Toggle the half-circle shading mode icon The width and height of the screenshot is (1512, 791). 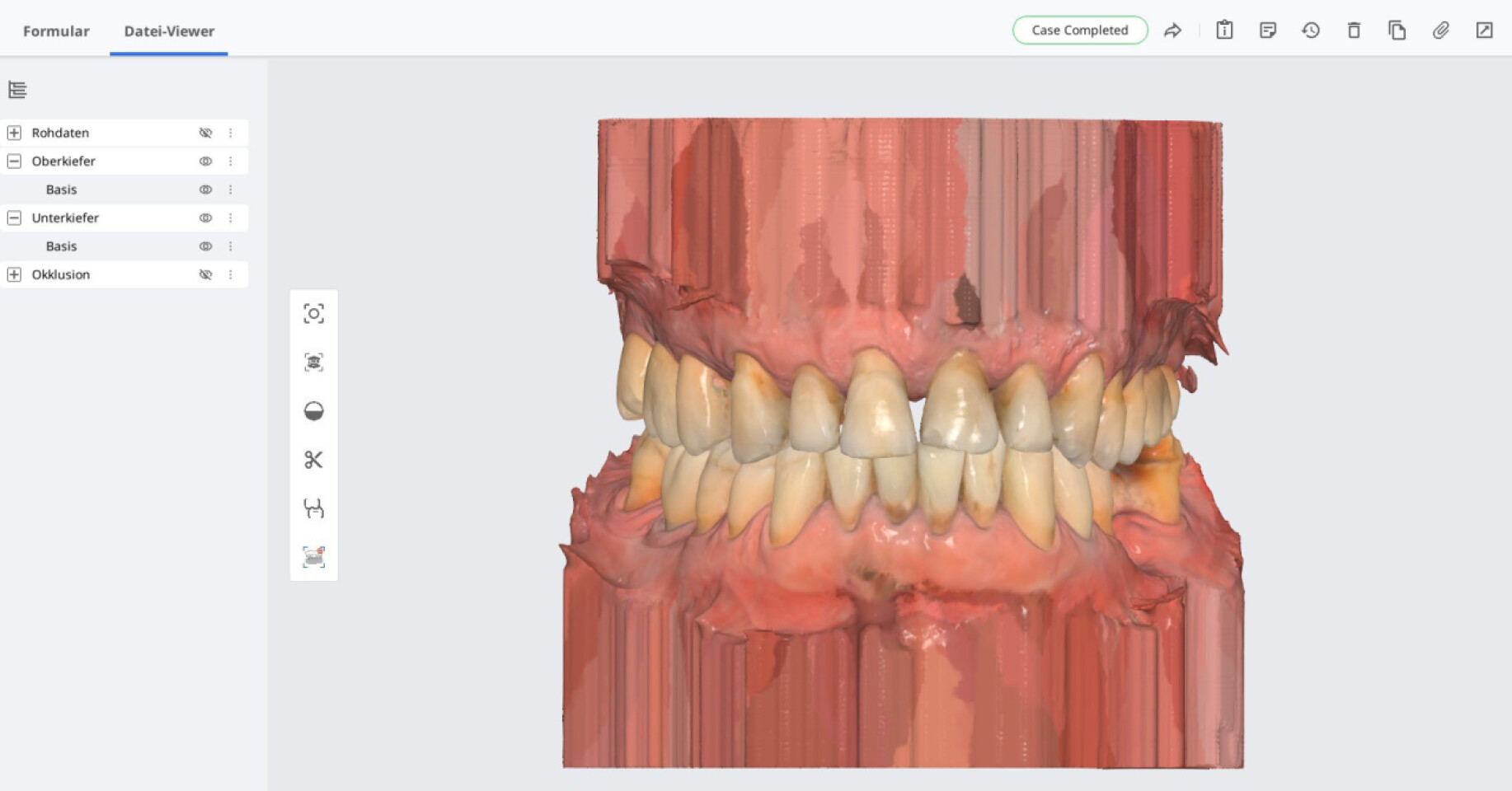click(313, 411)
